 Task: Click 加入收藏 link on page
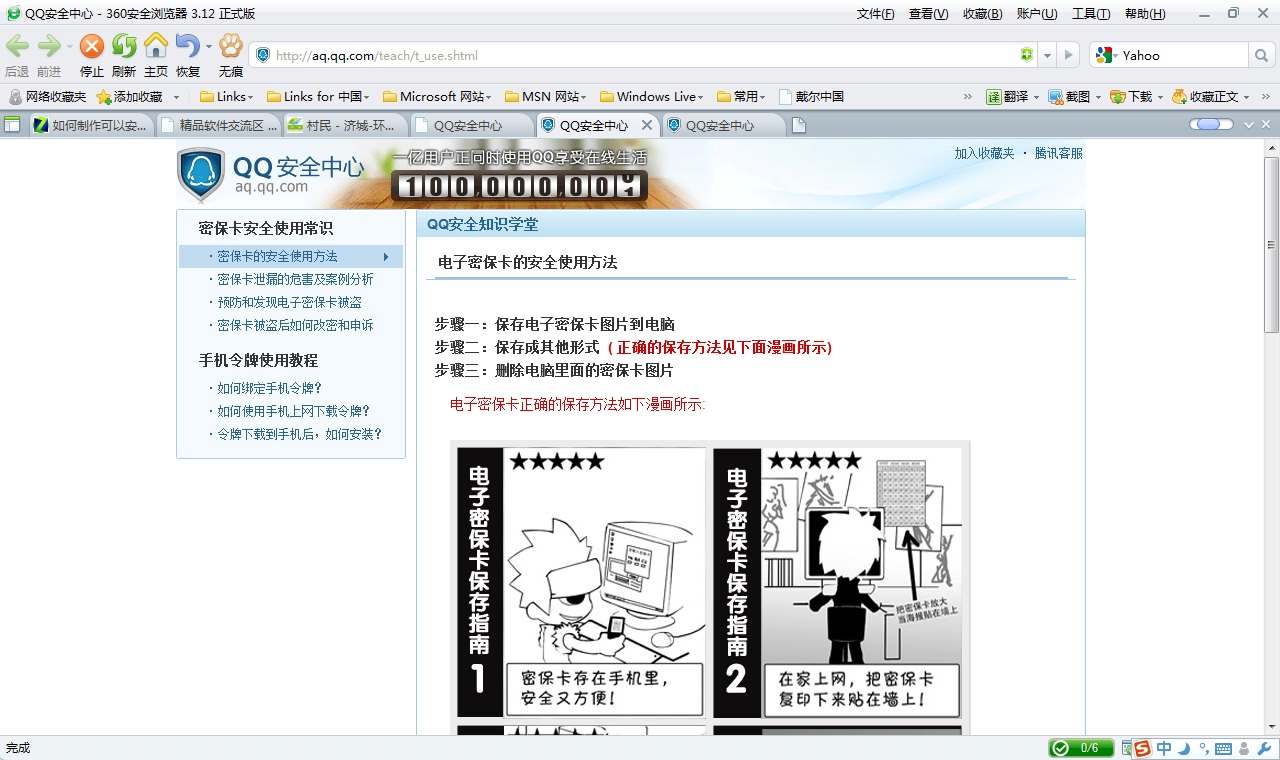pos(984,153)
